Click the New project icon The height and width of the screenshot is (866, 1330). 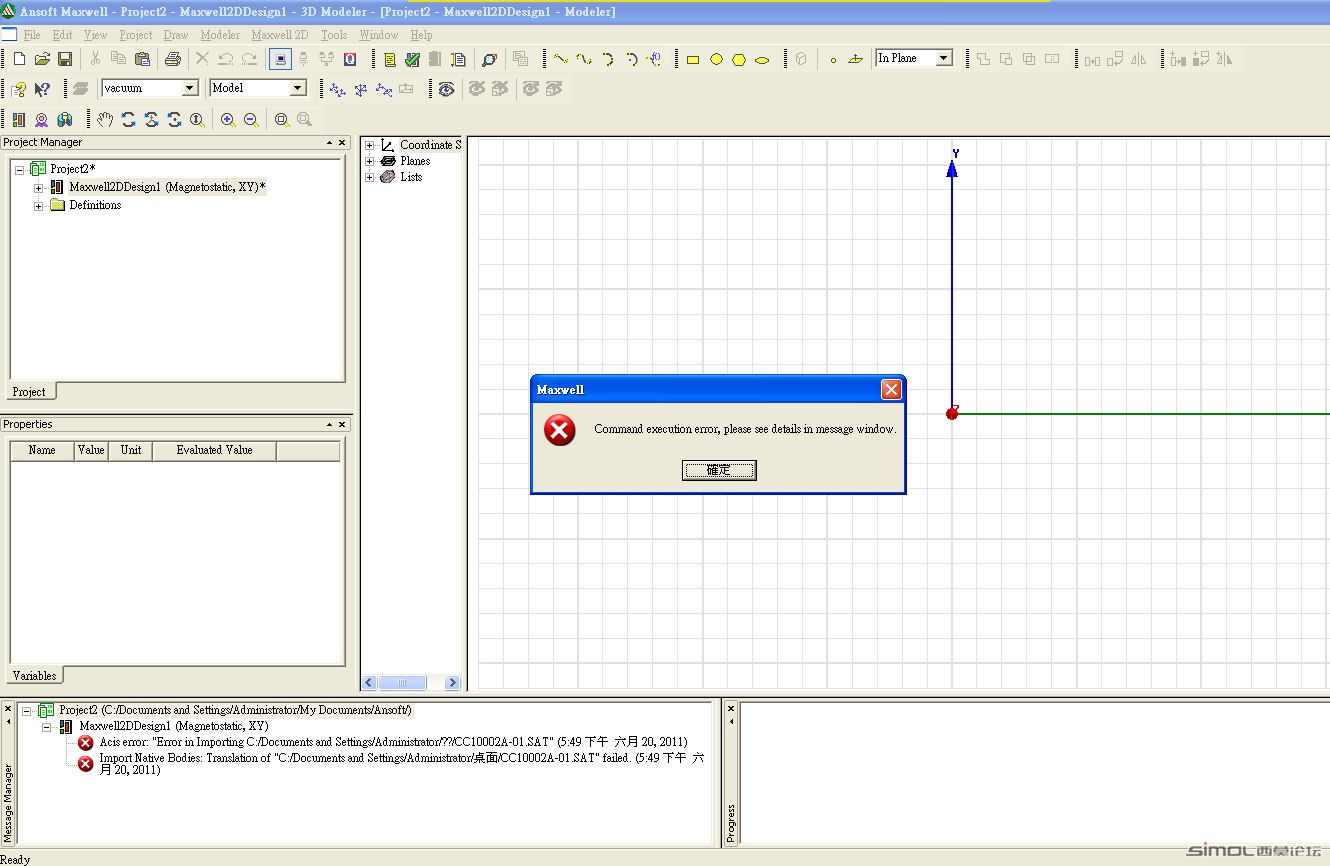tap(19, 59)
